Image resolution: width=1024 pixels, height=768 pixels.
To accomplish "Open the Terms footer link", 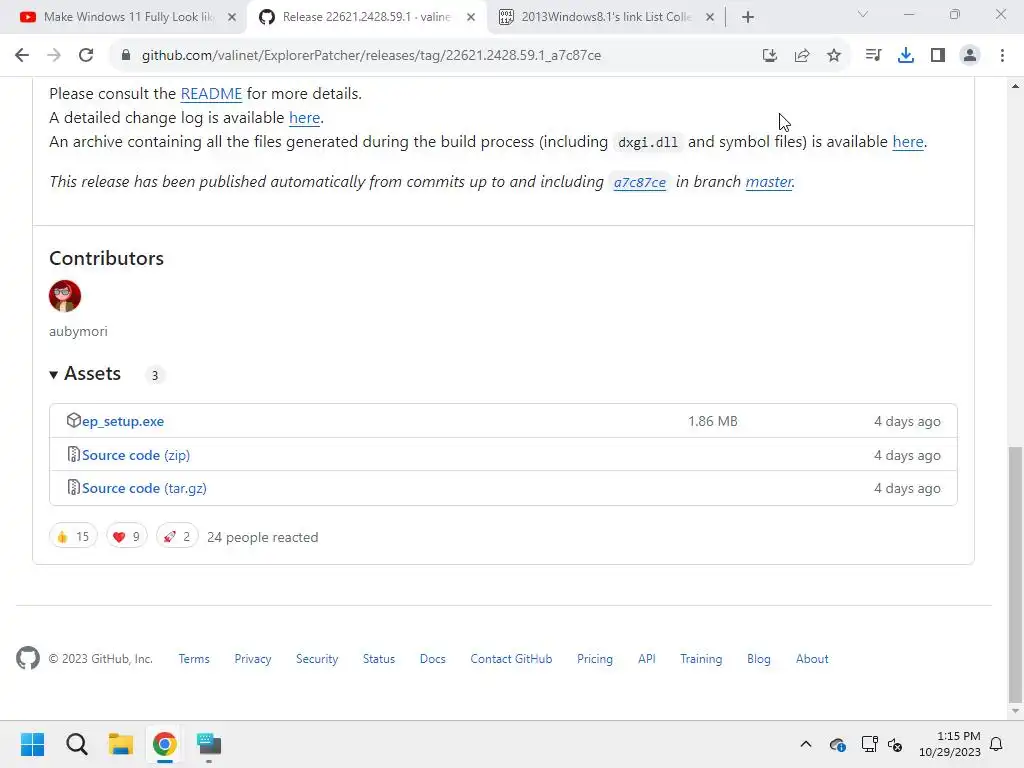I will click(x=194, y=659).
